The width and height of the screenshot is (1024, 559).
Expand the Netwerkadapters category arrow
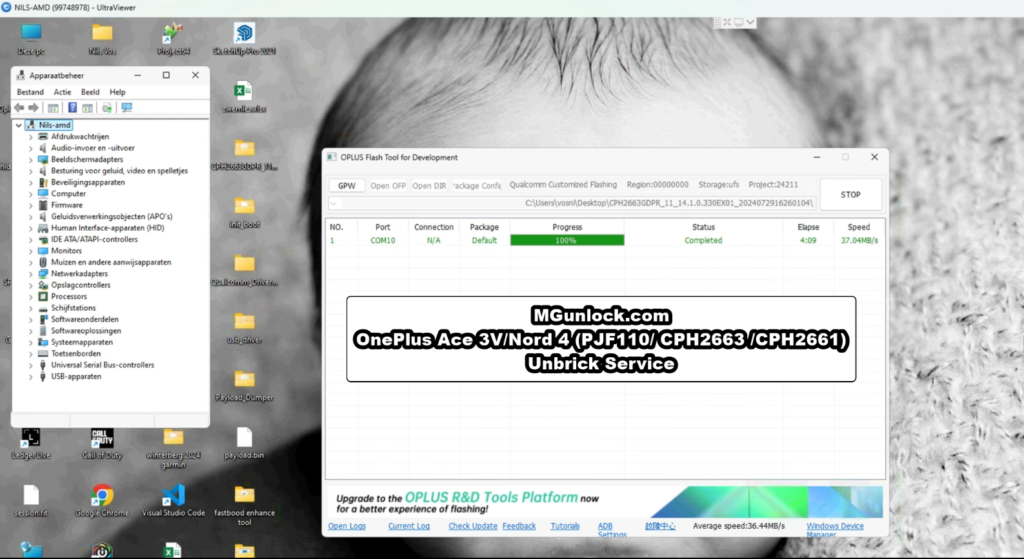pyautogui.click(x=30, y=274)
